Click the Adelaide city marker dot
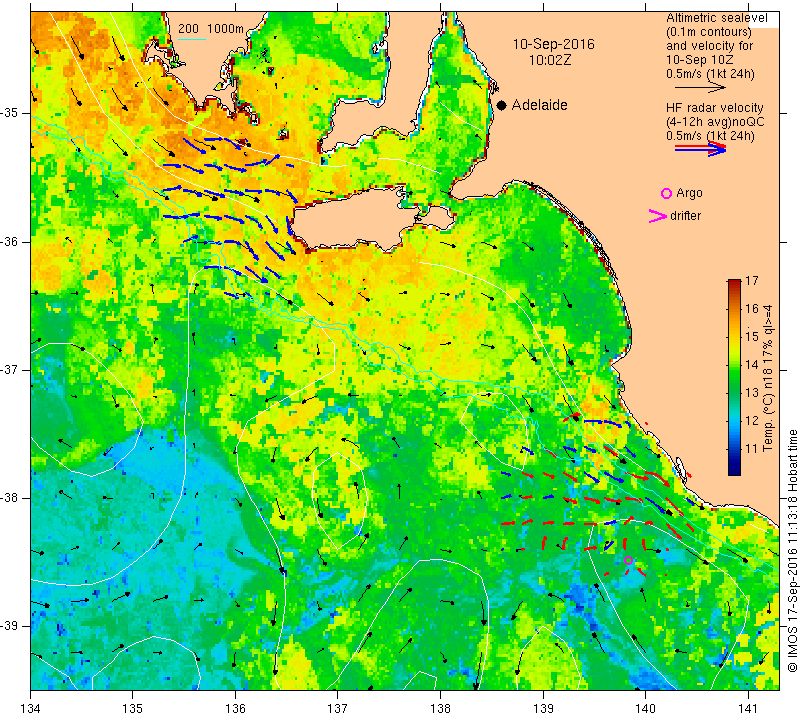The width and height of the screenshot is (800, 720). tap(502, 105)
